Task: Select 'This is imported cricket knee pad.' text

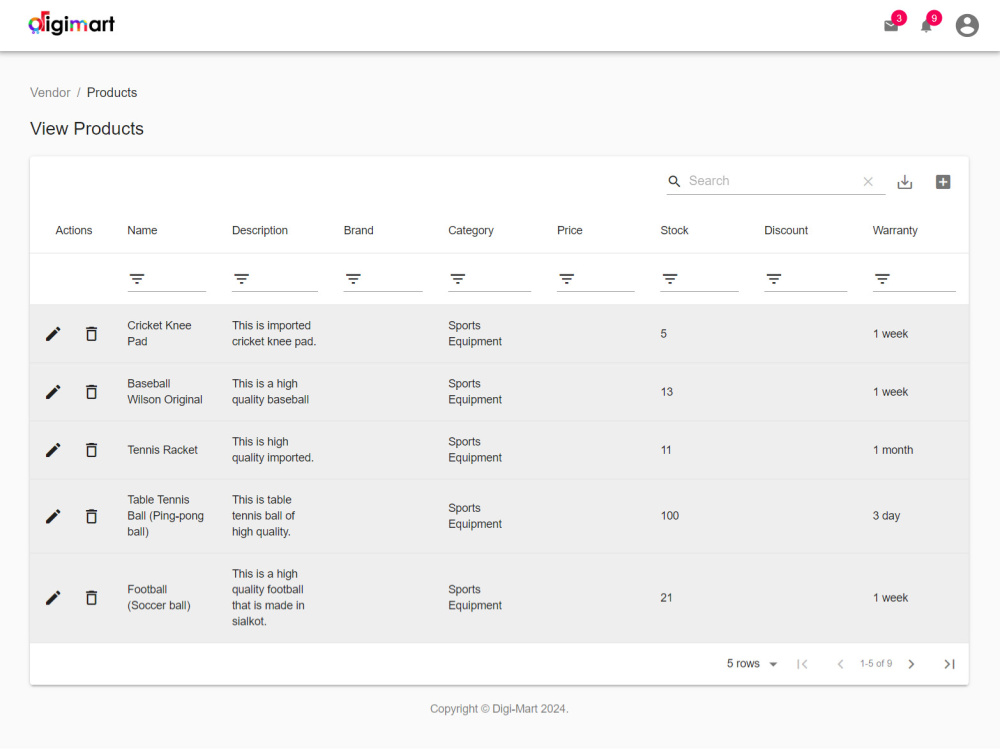Action: [274, 334]
